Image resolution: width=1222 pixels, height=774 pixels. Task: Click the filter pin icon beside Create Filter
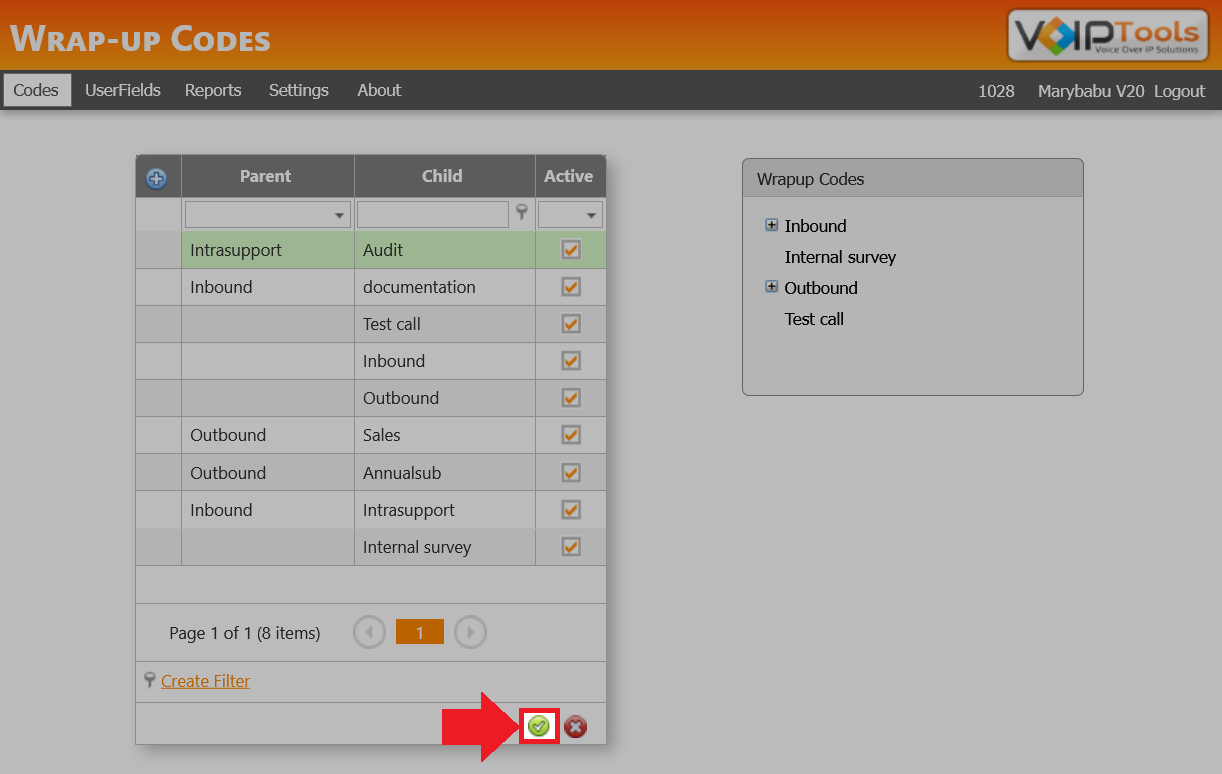pos(152,680)
